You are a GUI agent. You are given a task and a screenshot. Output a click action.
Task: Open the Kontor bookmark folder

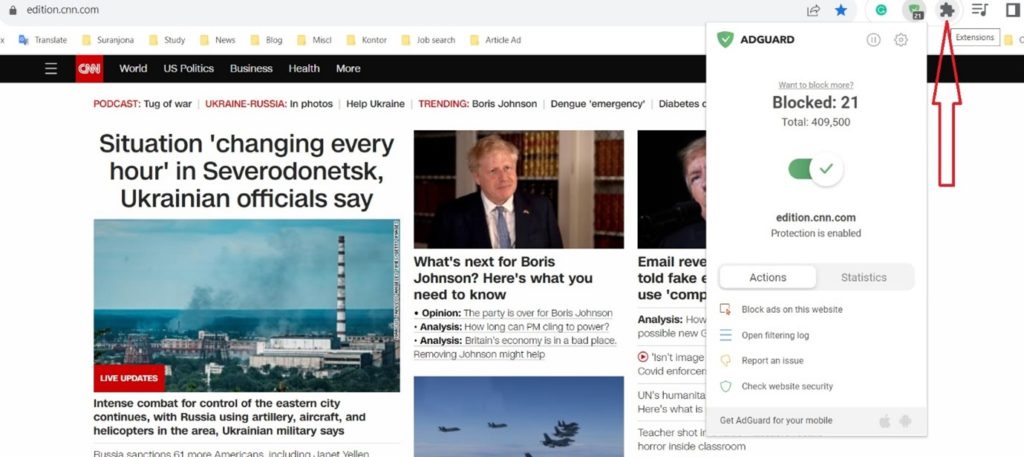click(366, 40)
